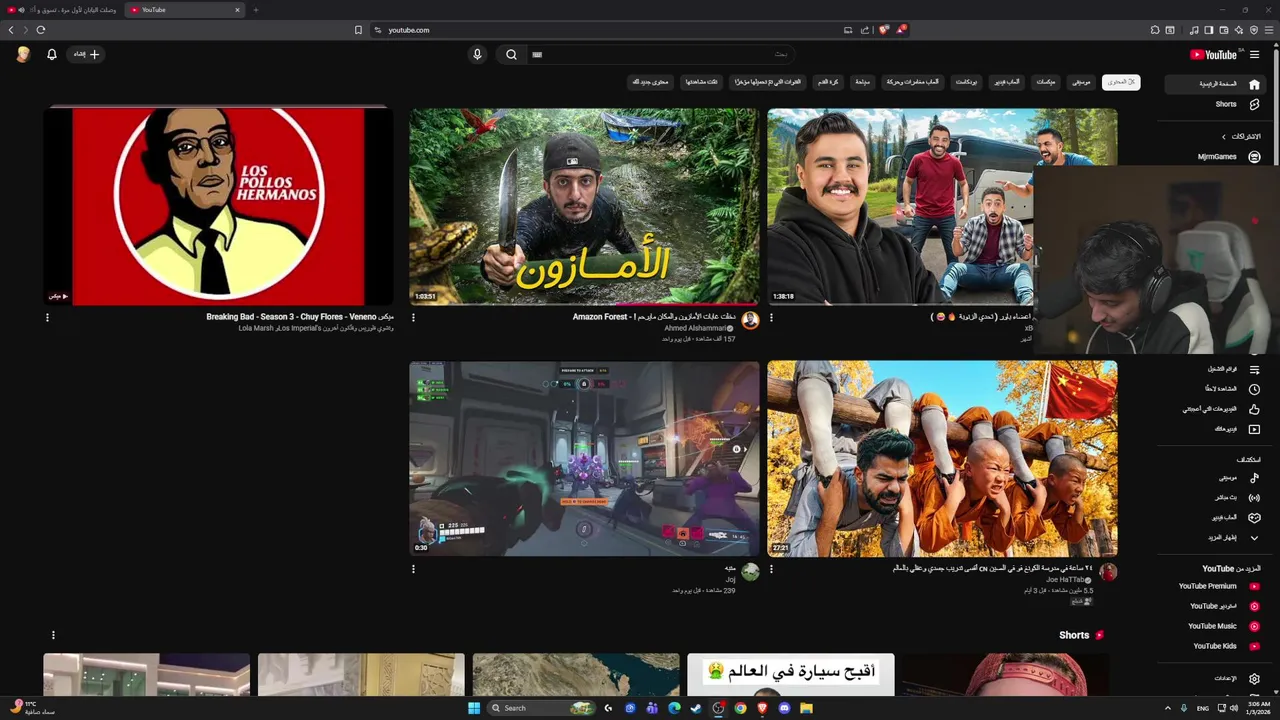This screenshot has width=1280, height=720.
Task: Select the Mixes filter chip
Action: tap(1046, 82)
